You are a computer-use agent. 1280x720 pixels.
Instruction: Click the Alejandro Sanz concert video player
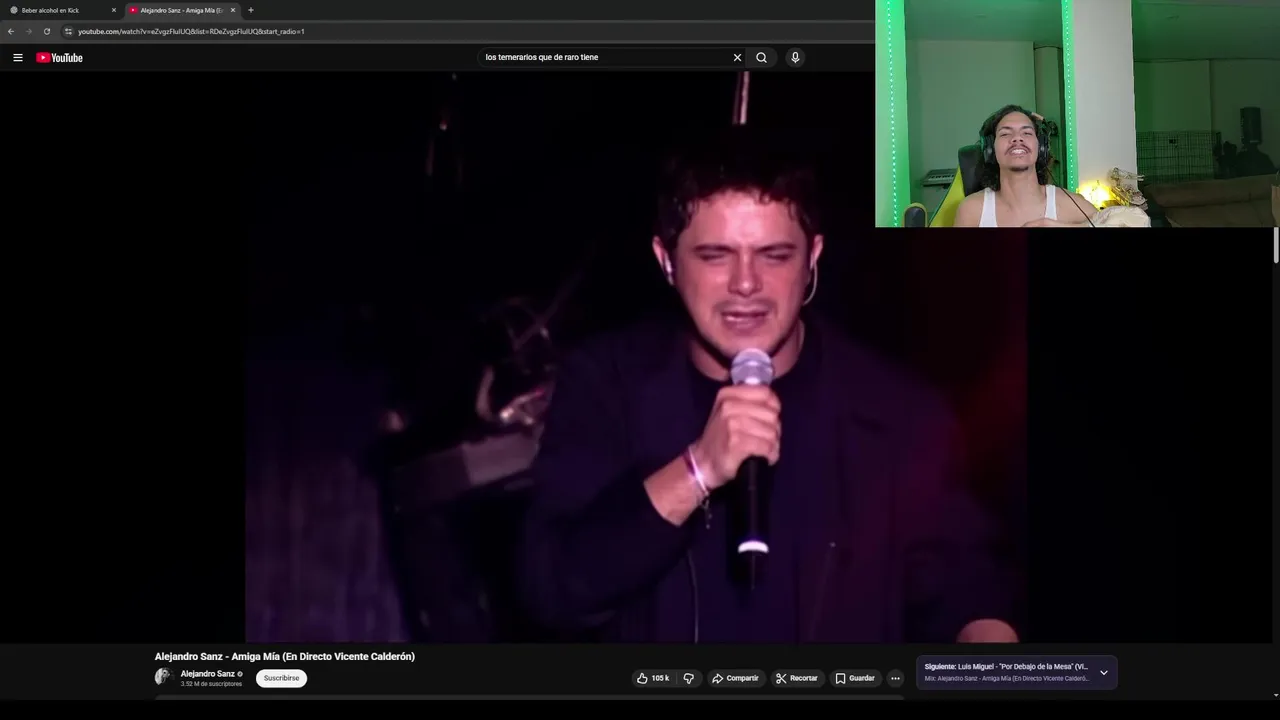(638, 357)
